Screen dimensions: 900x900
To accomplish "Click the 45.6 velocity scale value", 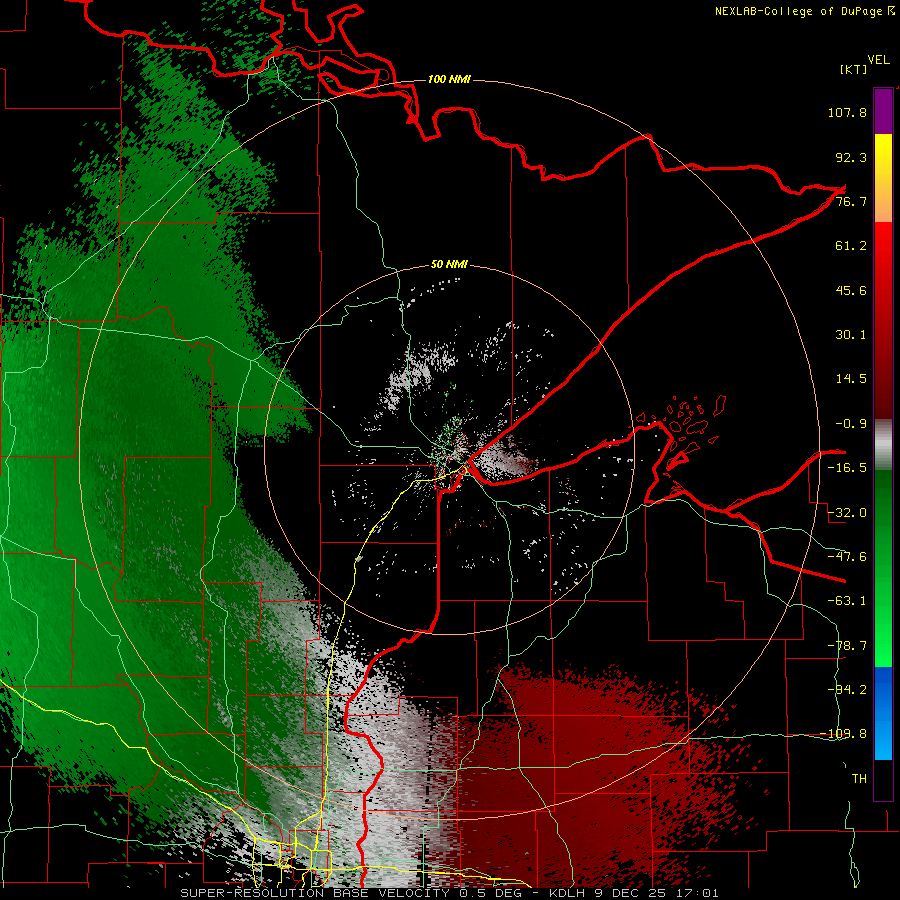I will pos(851,290).
